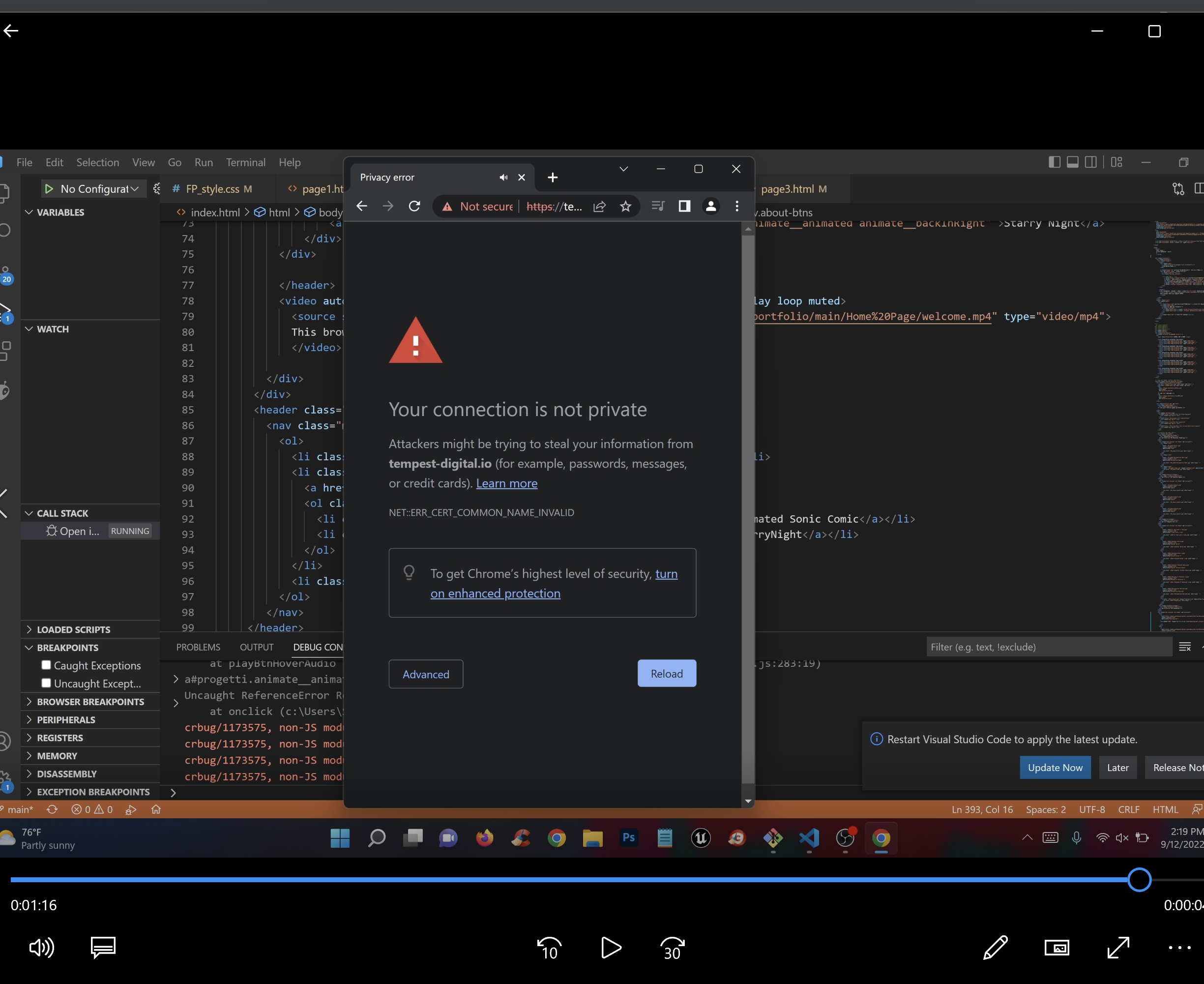1204x984 pixels.
Task: Toggle the VS Code primary sidebar layout icon
Action: pos(1055,162)
